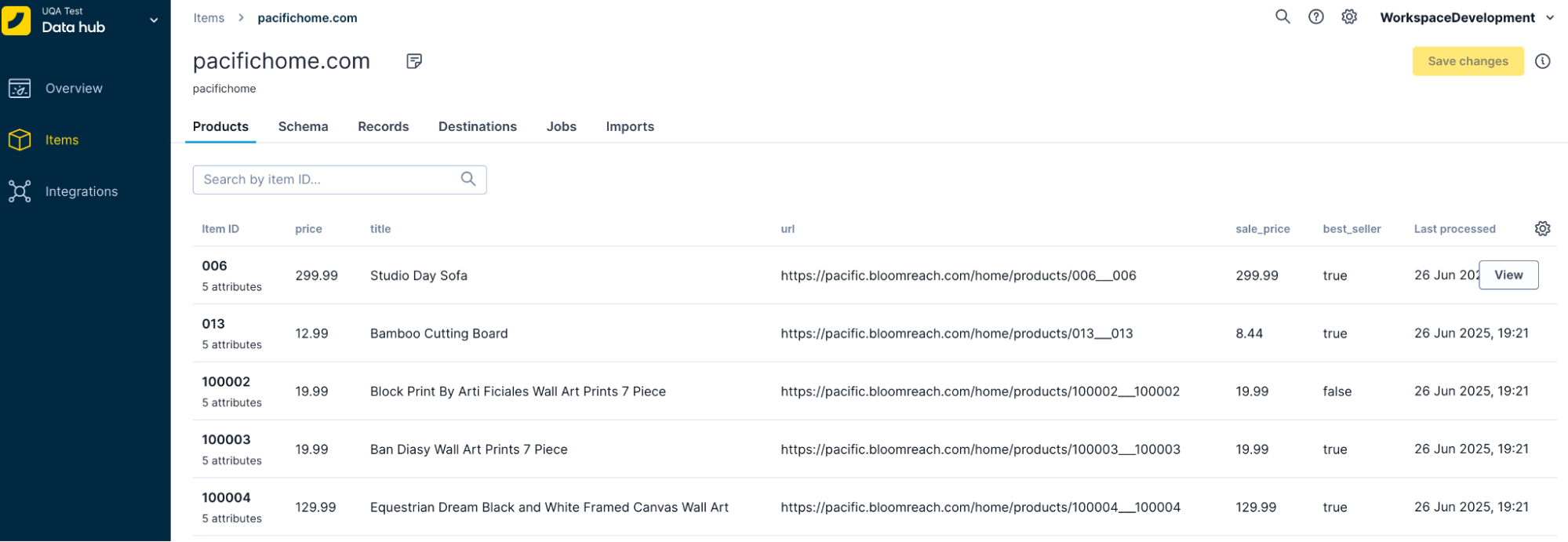Click the price value 129.99
This screenshot has height=542, width=1568.
315,508
